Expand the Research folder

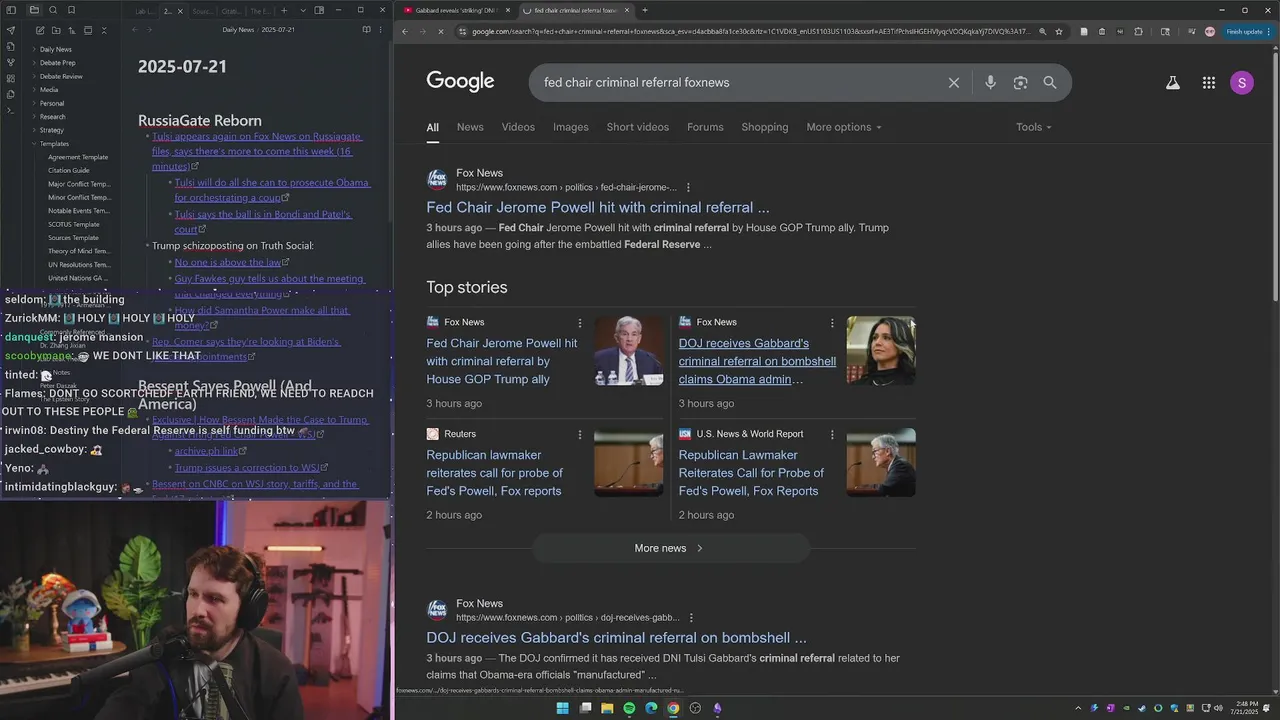click(x=52, y=117)
